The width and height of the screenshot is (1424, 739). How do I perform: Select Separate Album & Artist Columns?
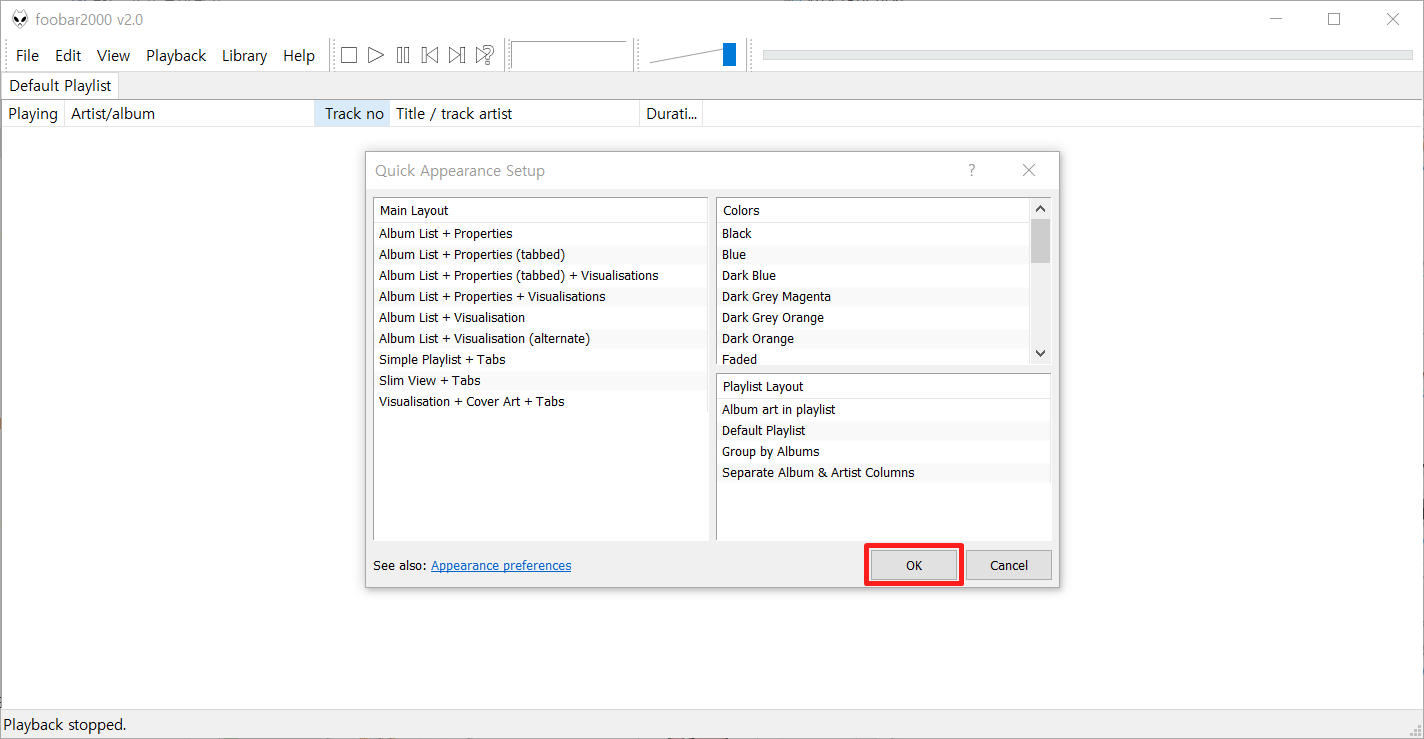[884, 473]
